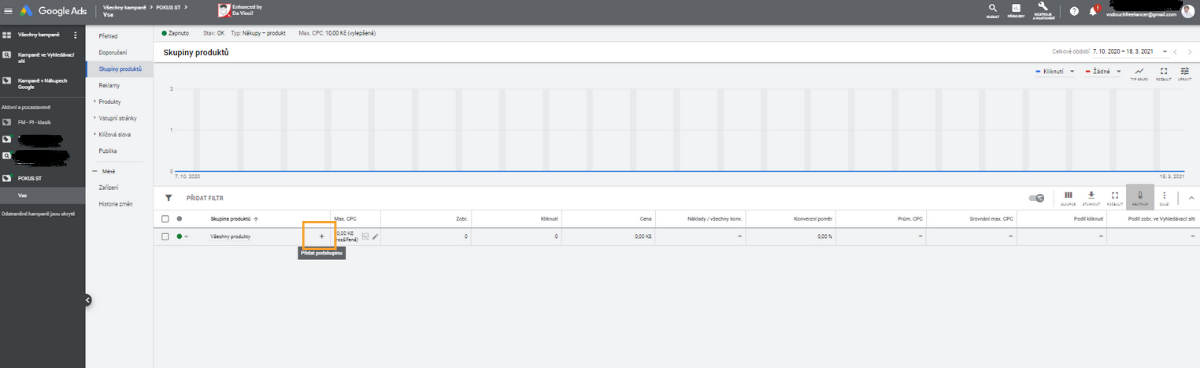
Task: Open the Přehled page
Action: coord(108,36)
